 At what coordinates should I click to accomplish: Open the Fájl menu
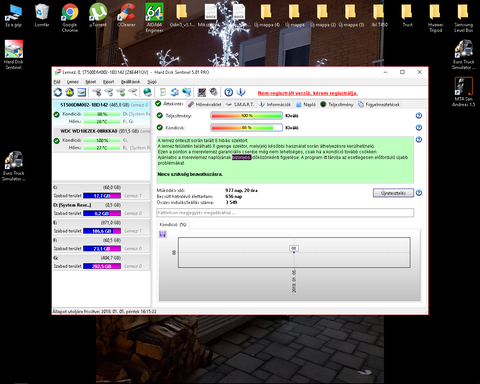coord(57,82)
